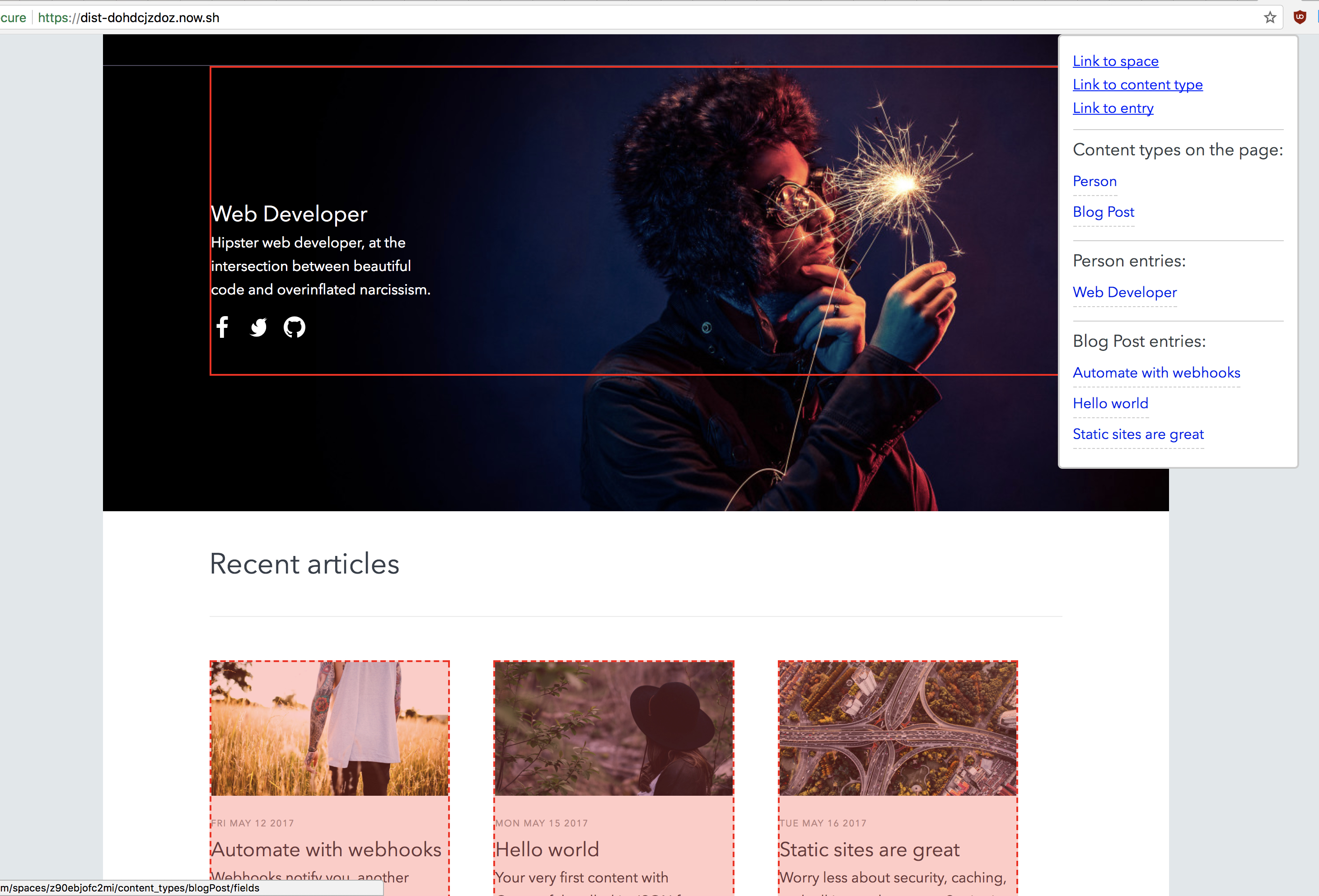The height and width of the screenshot is (896, 1319).
Task: Click the black hat article thumbnail
Action: click(x=613, y=728)
